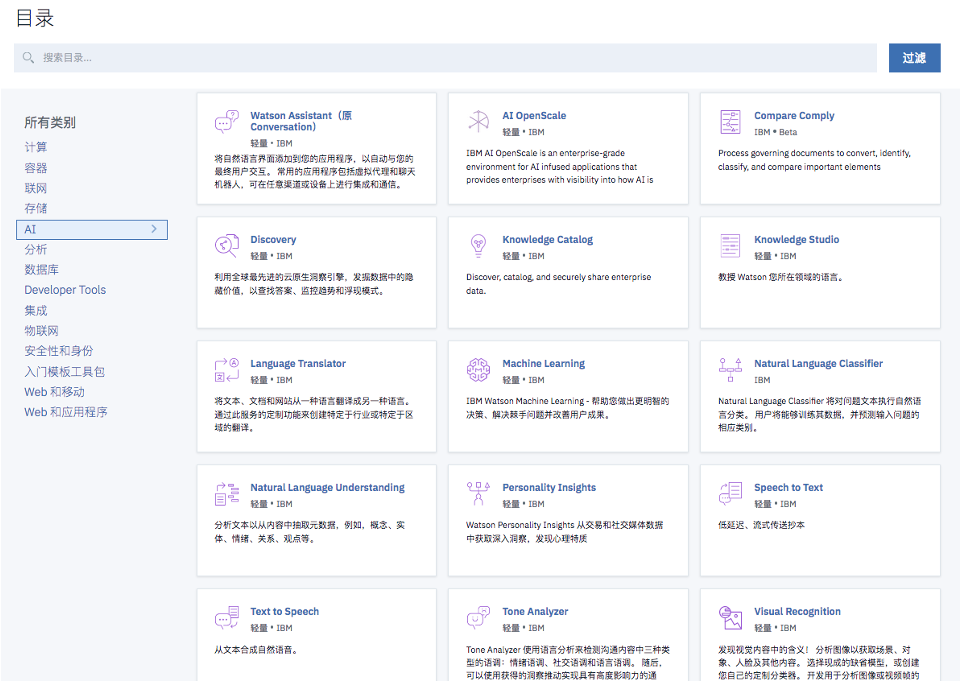Select the 物联网 category
960x682 pixels.
pyautogui.click(x=42, y=331)
